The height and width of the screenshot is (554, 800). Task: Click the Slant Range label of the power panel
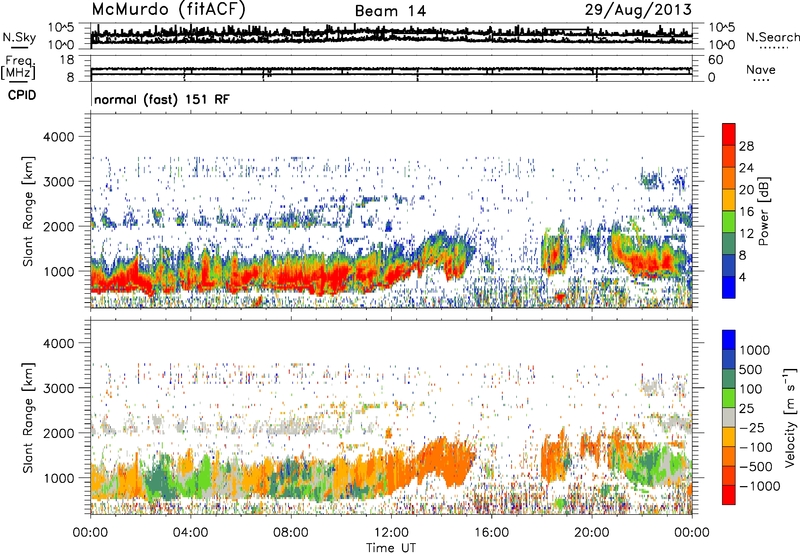28,211
